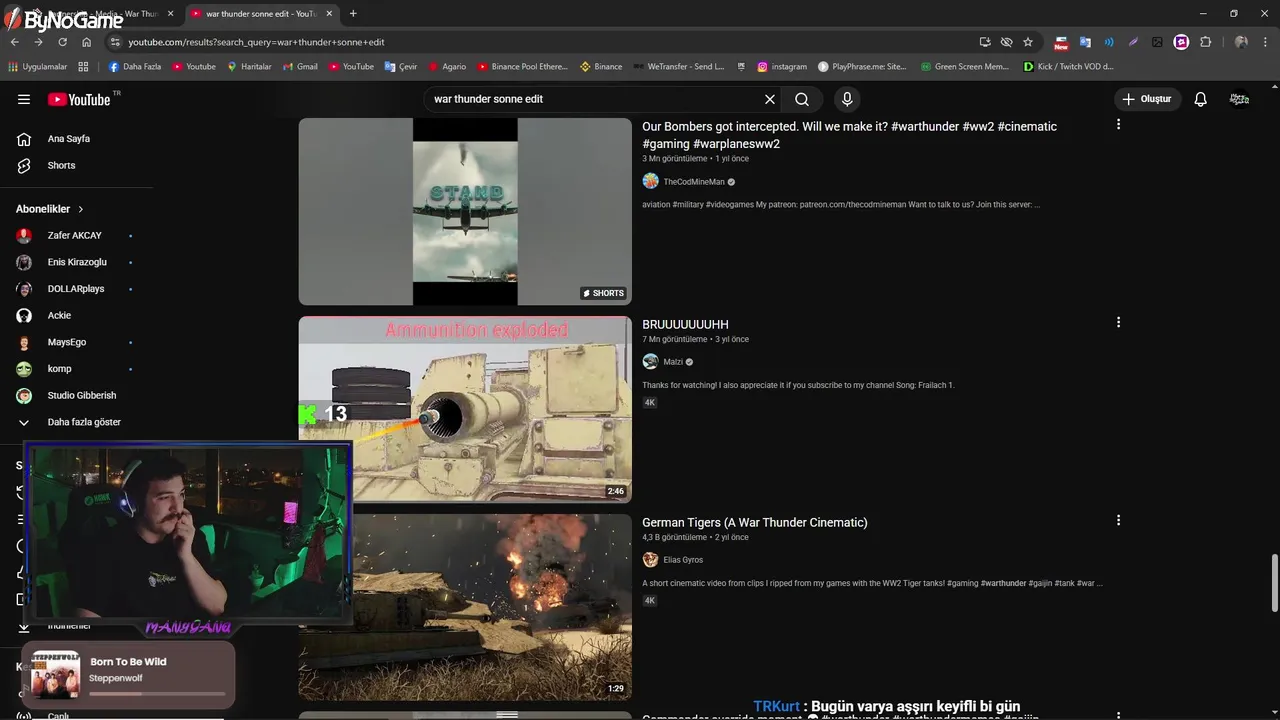The image size is (1280, 720).
Task: Open the browser extensions puzzle icon
Action: coord(1205,42)
